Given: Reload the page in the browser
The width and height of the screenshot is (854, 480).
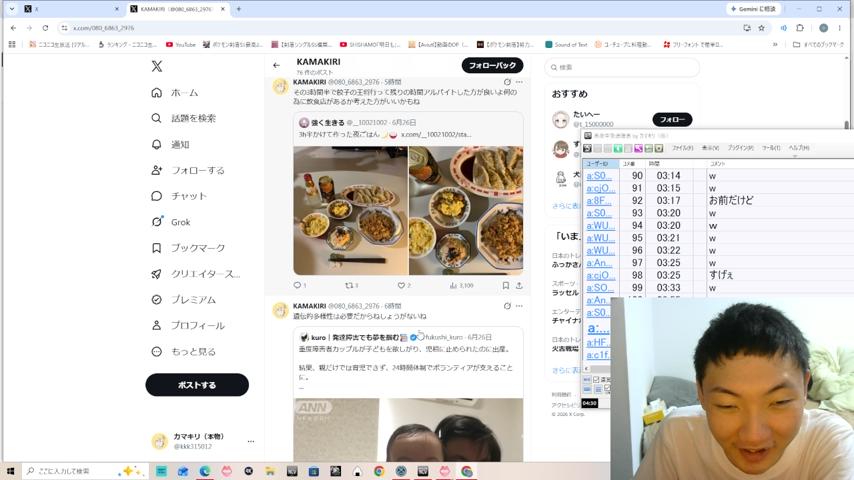Looking at the screenshot, I should (x=45, y=28).
